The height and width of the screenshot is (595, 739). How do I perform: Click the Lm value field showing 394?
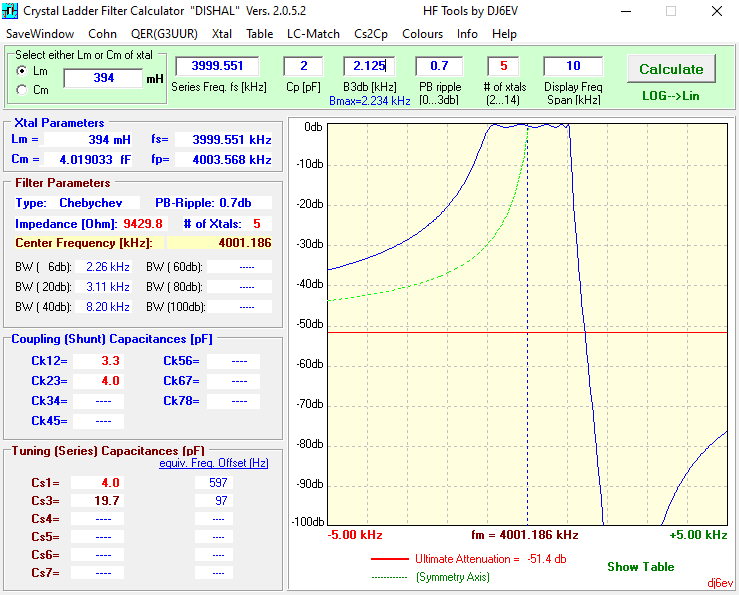click(103, 78)
